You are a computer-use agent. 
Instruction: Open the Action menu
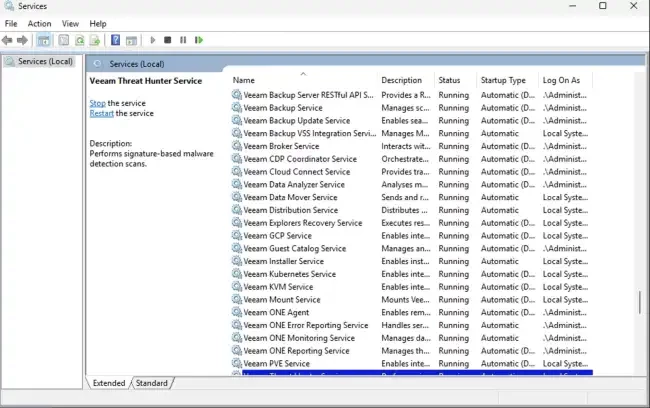(39, 24)
